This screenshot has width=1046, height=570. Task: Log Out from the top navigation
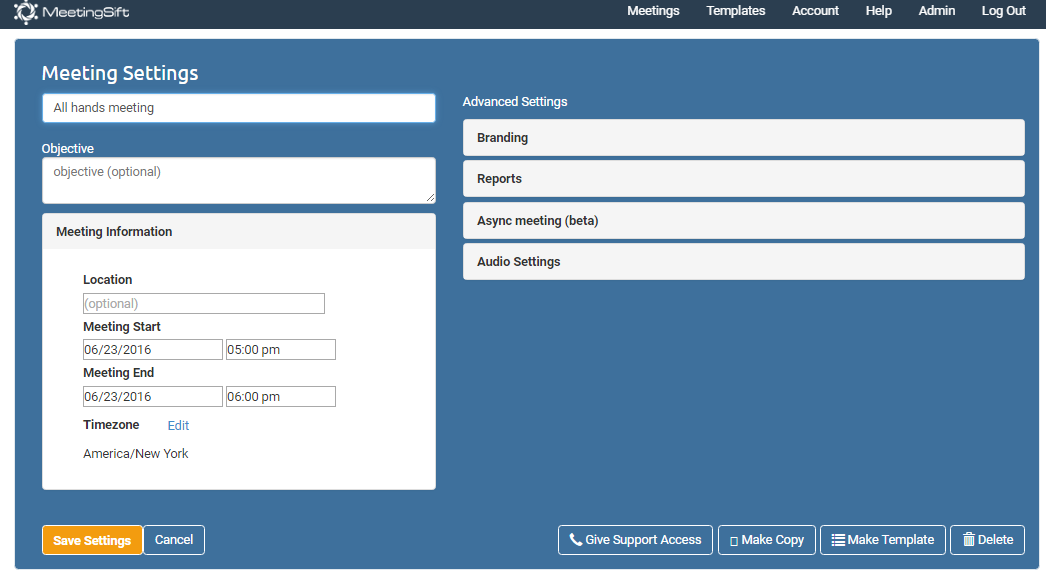pos(1003,11)
